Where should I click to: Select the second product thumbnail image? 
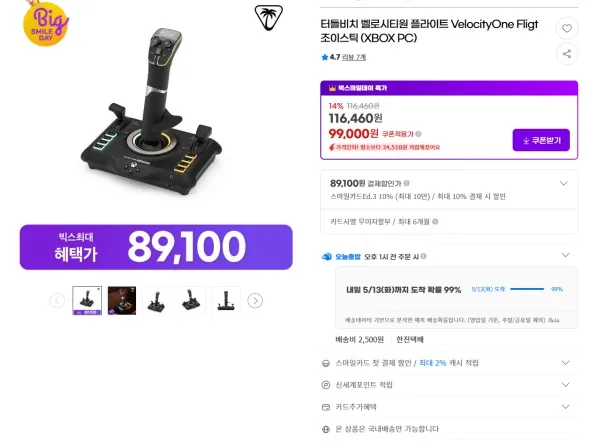pyautogui.click(x=122, y=301)
